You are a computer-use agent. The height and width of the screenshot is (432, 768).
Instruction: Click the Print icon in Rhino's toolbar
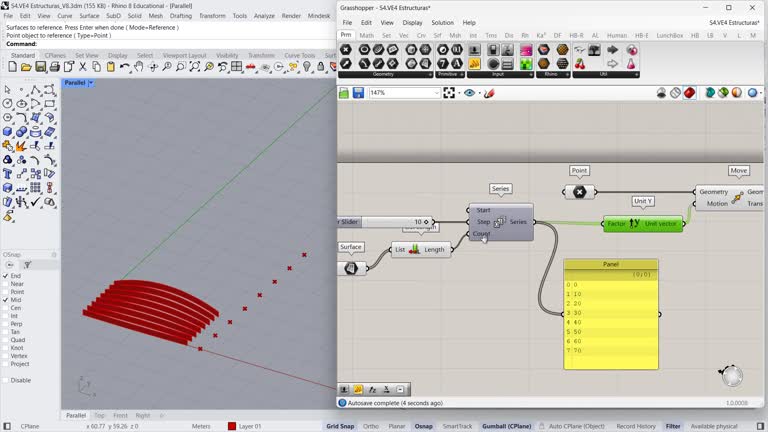click(53, 67)
